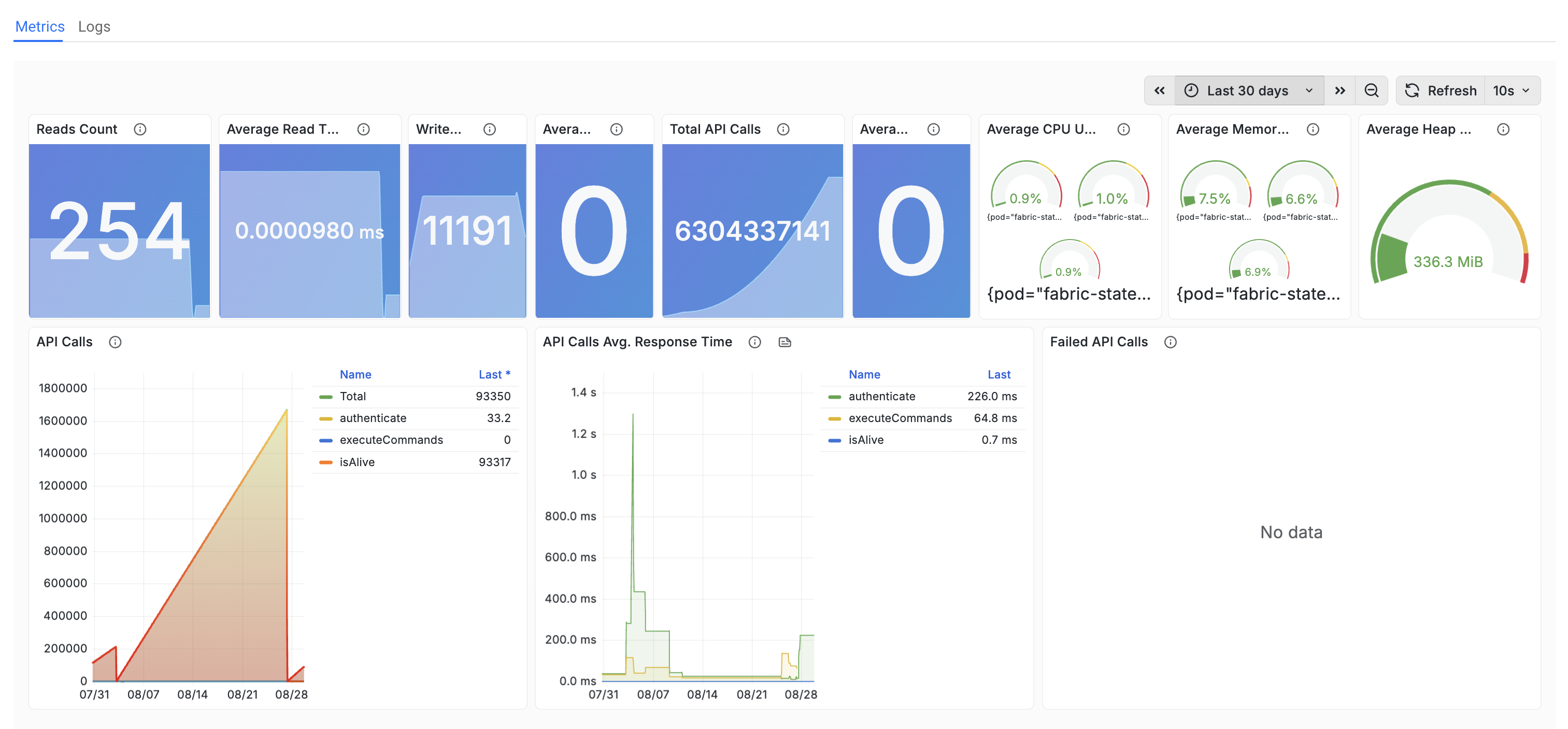This screenshot has width=1568, height=729.
Task: Sort API Calls legend by Last *
Action: 494,374
